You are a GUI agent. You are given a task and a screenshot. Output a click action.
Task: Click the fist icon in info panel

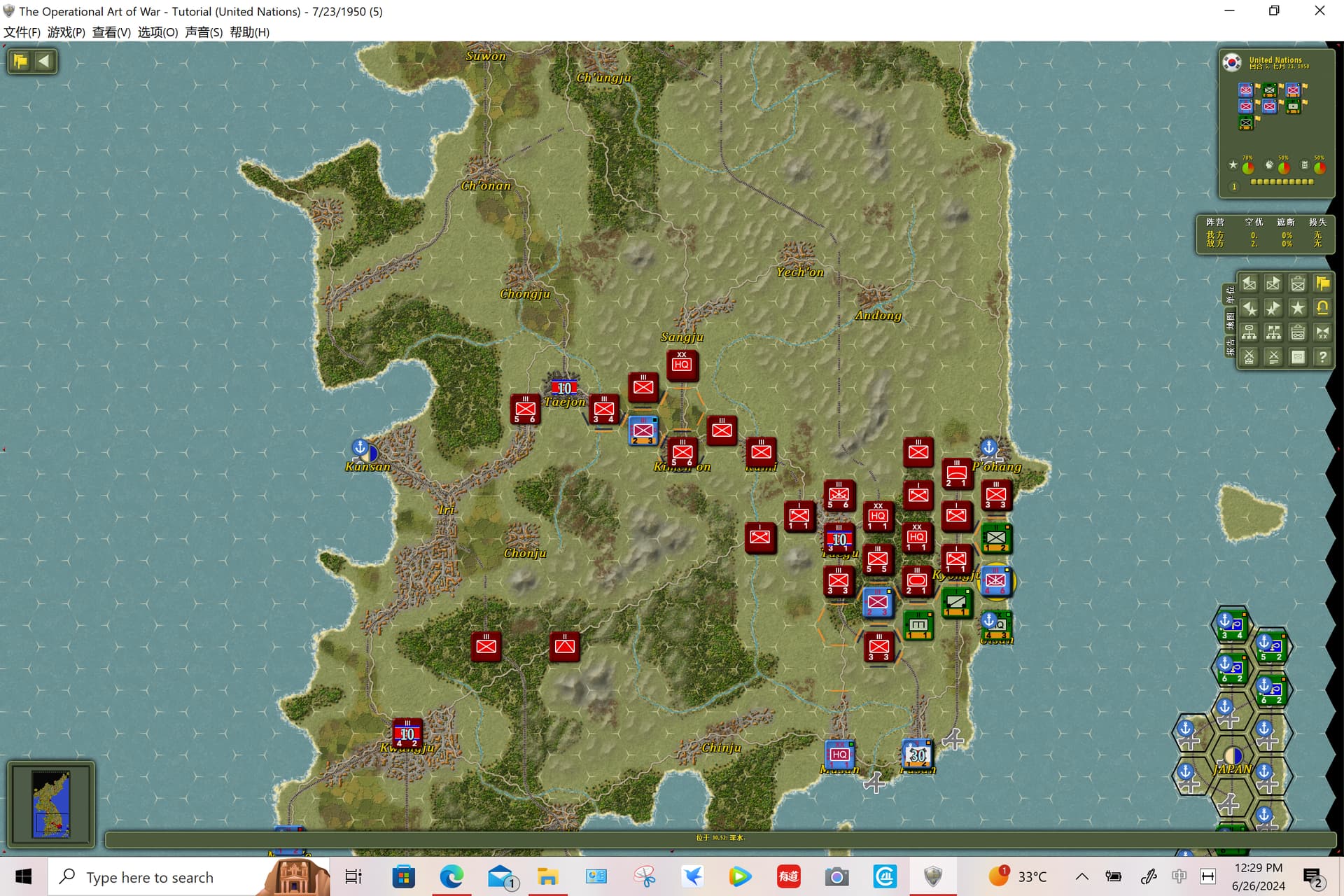coord(1269,165)
